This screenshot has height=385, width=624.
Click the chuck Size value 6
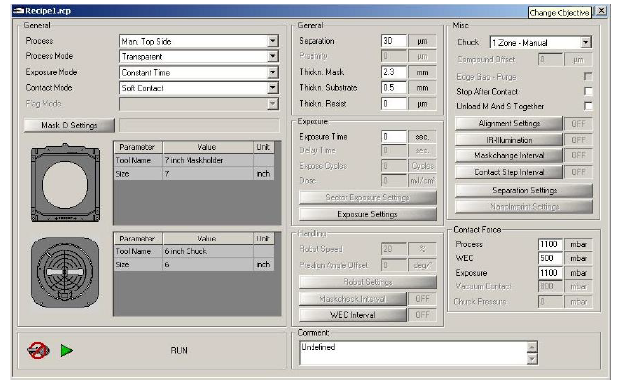point(208,264)
